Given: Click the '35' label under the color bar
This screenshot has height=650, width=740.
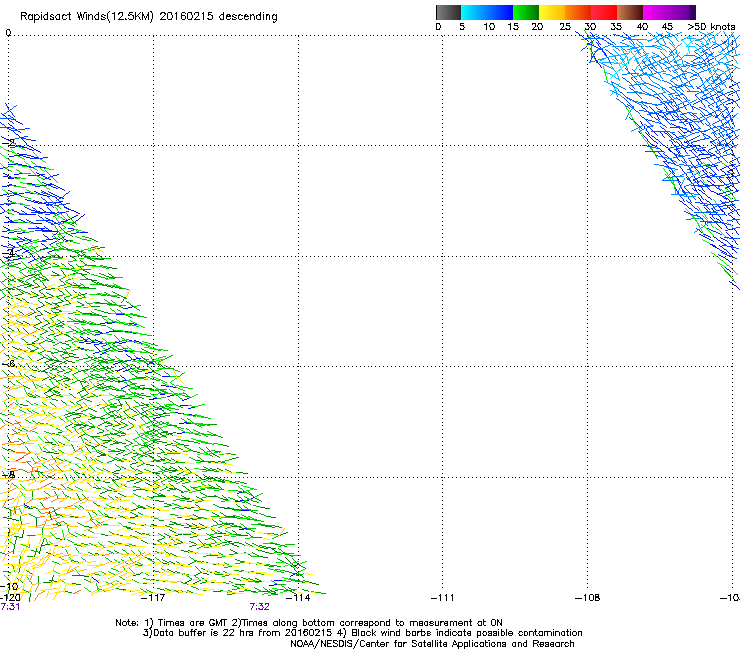Looking at the screenshot, I should click(x=616, y=27).
